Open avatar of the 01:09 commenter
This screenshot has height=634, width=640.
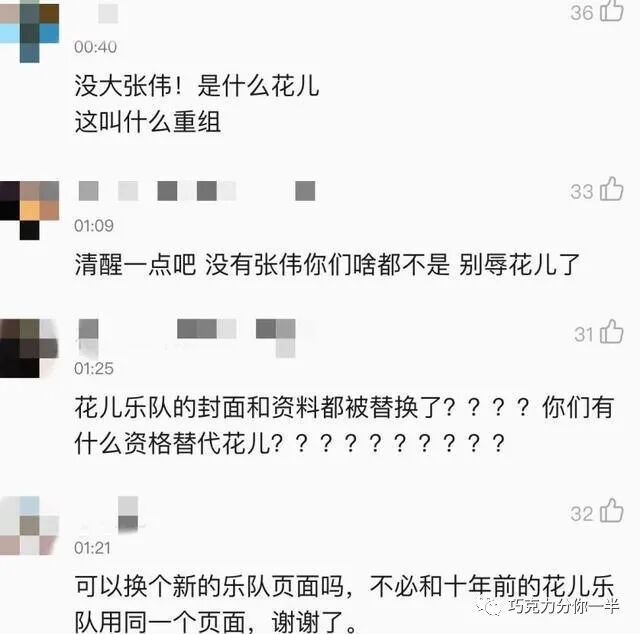[29, 211]
